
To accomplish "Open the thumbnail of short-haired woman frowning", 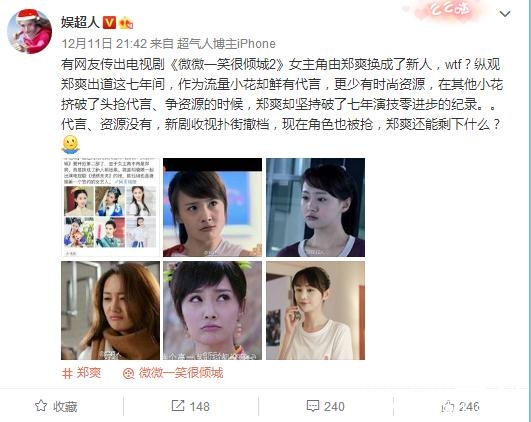I will [212, 207].
